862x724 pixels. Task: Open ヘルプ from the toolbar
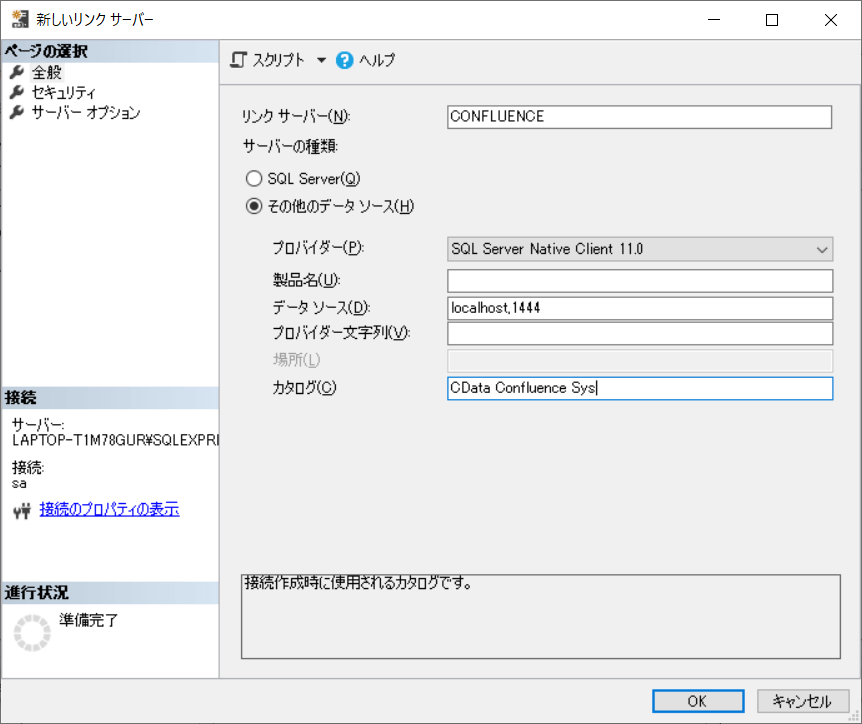[x=377, y=60]
